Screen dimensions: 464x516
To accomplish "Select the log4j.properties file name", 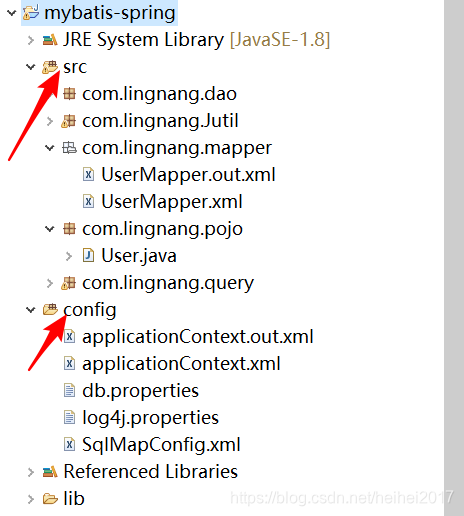I will pos(150,418).
